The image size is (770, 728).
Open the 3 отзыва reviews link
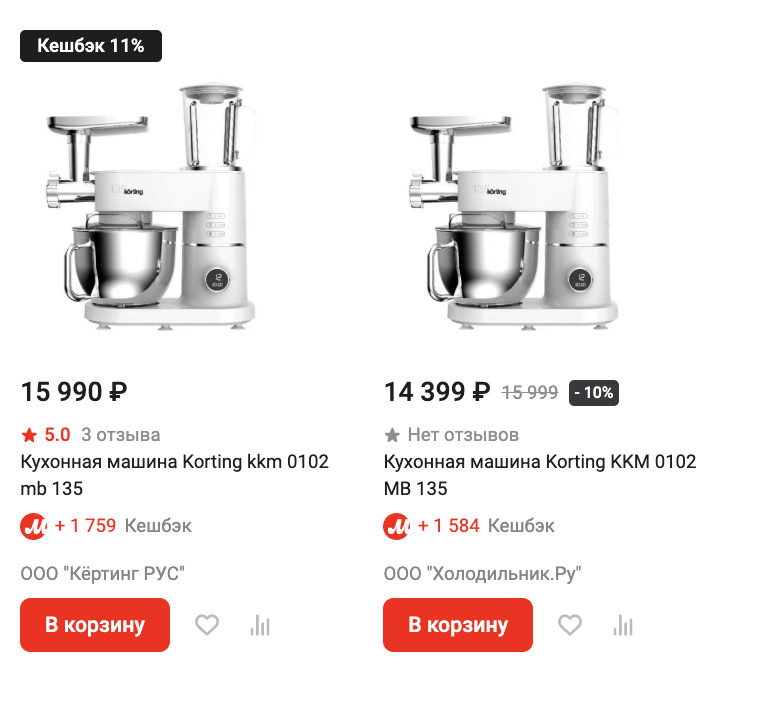click(120, 435)
